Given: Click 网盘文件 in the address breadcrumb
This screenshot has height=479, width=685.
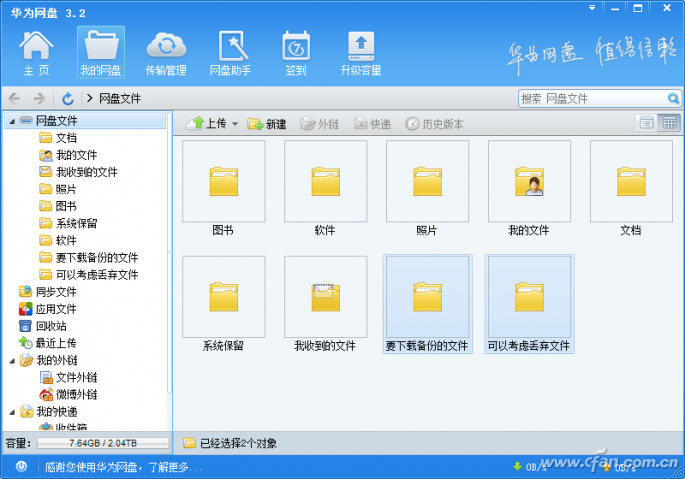Looking at the screenshot, I should tap(119, 98).
